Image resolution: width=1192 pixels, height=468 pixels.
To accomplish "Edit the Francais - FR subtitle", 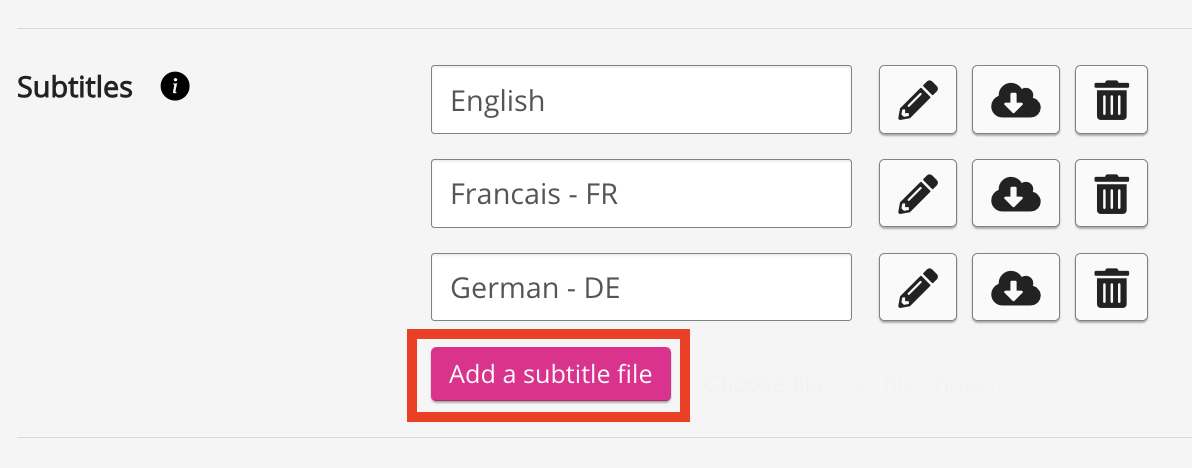I will [x=917, y=193].
